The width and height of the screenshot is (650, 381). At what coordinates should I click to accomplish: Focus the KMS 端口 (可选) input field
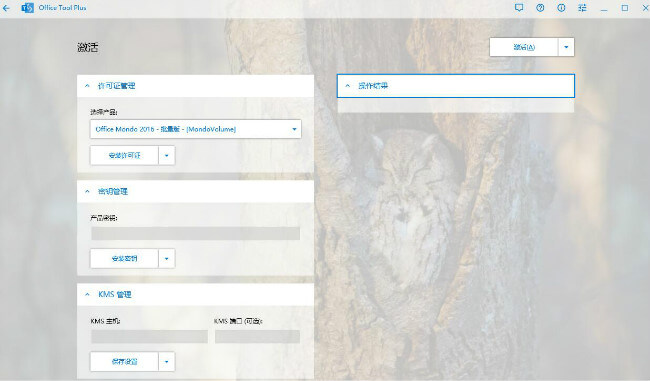[x=257, y=337]
